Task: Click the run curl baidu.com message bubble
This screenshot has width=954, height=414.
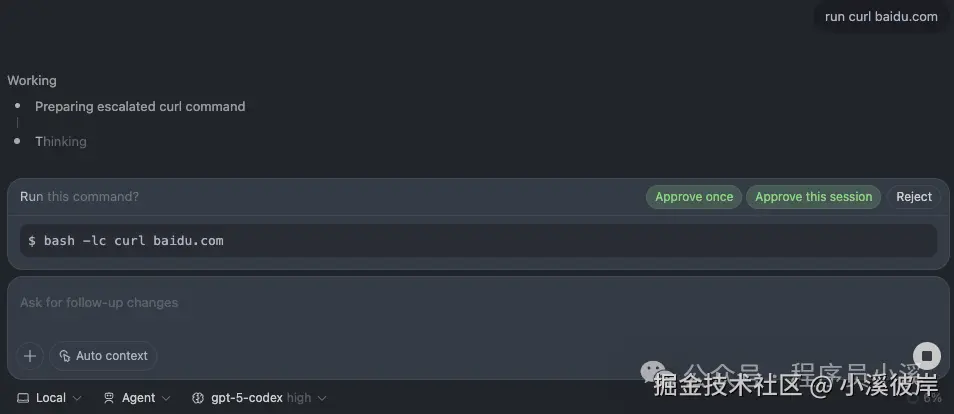Action: coord(881,17)
